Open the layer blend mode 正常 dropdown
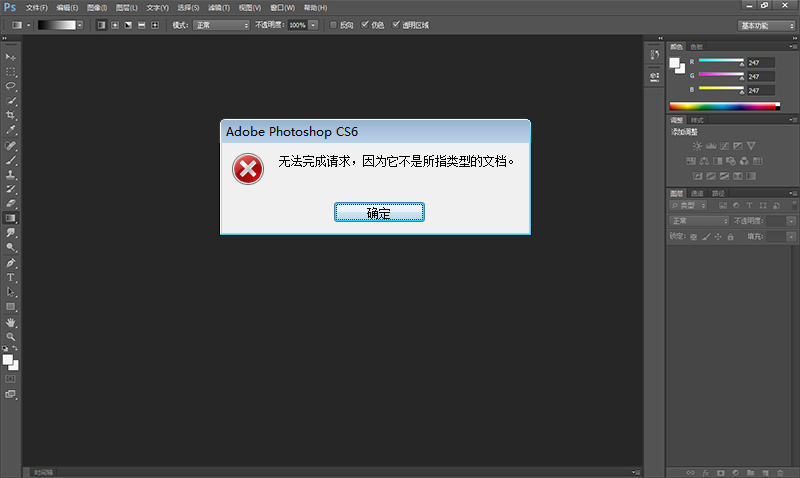 [x=699, y=221]
